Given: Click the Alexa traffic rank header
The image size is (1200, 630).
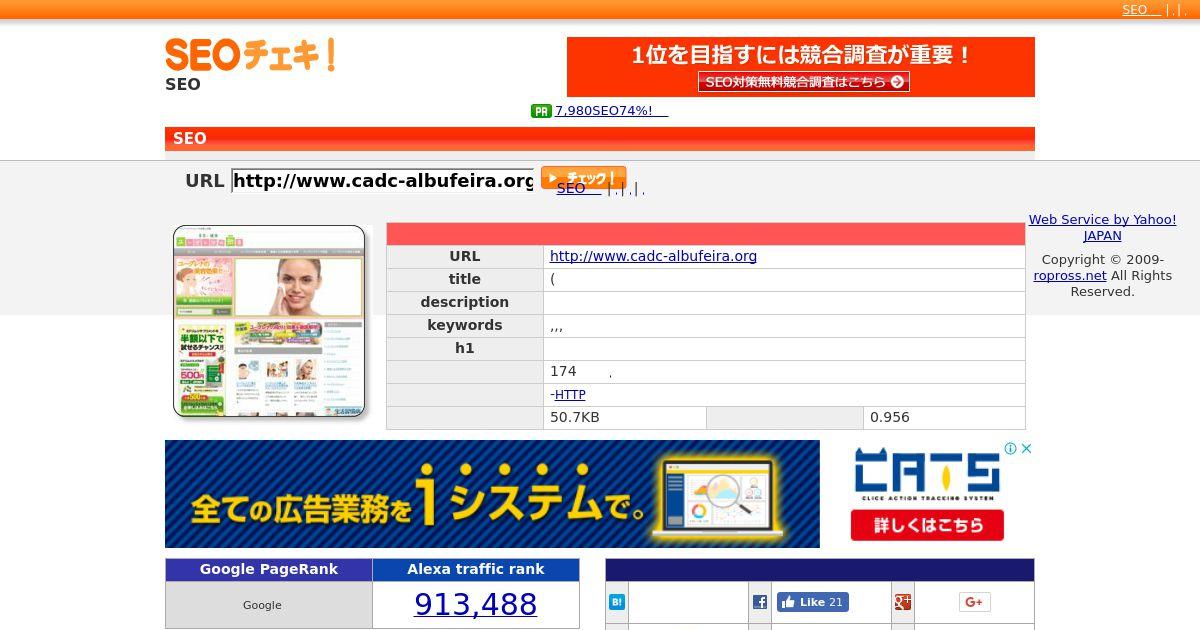Looking at the screenshot, I should coord(476,569).
